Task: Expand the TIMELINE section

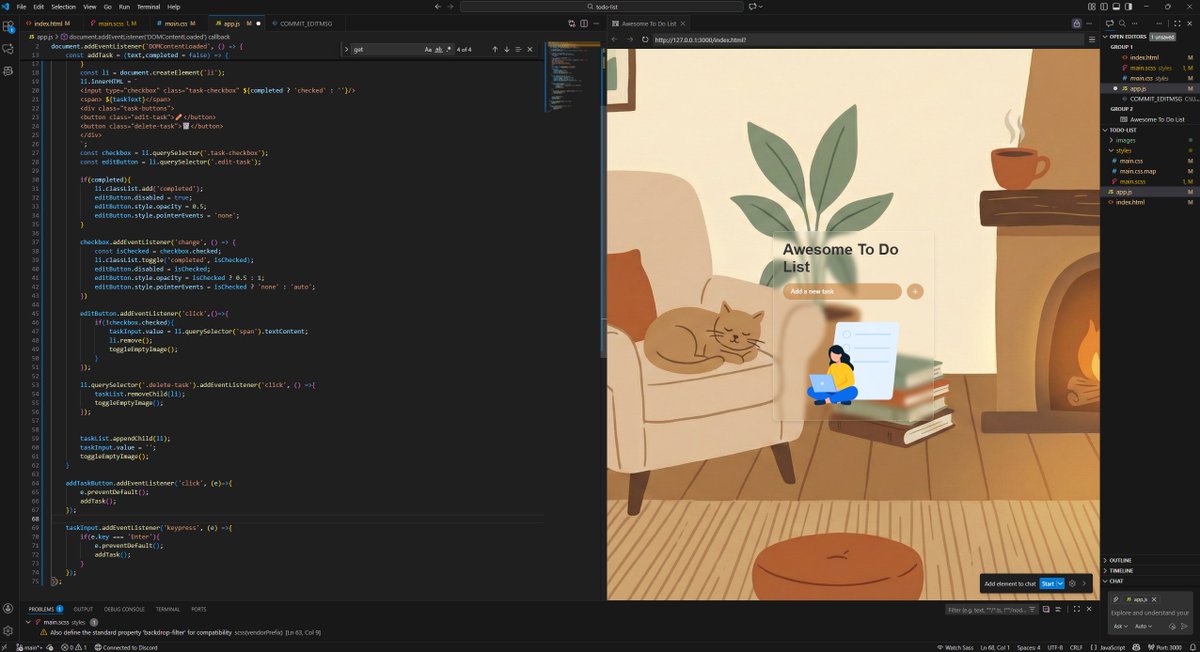Action: [1121, 570]
